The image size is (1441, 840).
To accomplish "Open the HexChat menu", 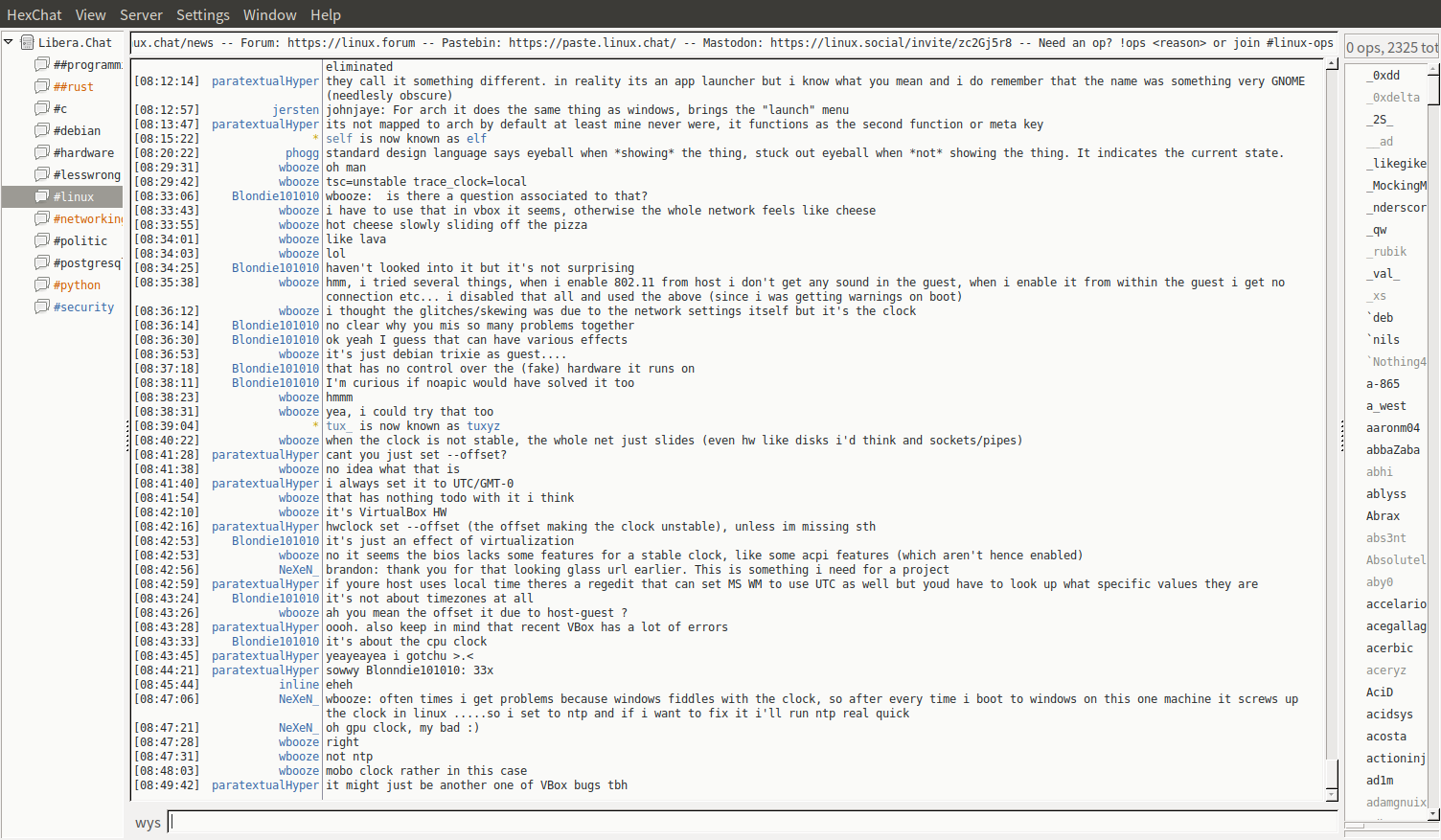I will [x=34, y=14].
